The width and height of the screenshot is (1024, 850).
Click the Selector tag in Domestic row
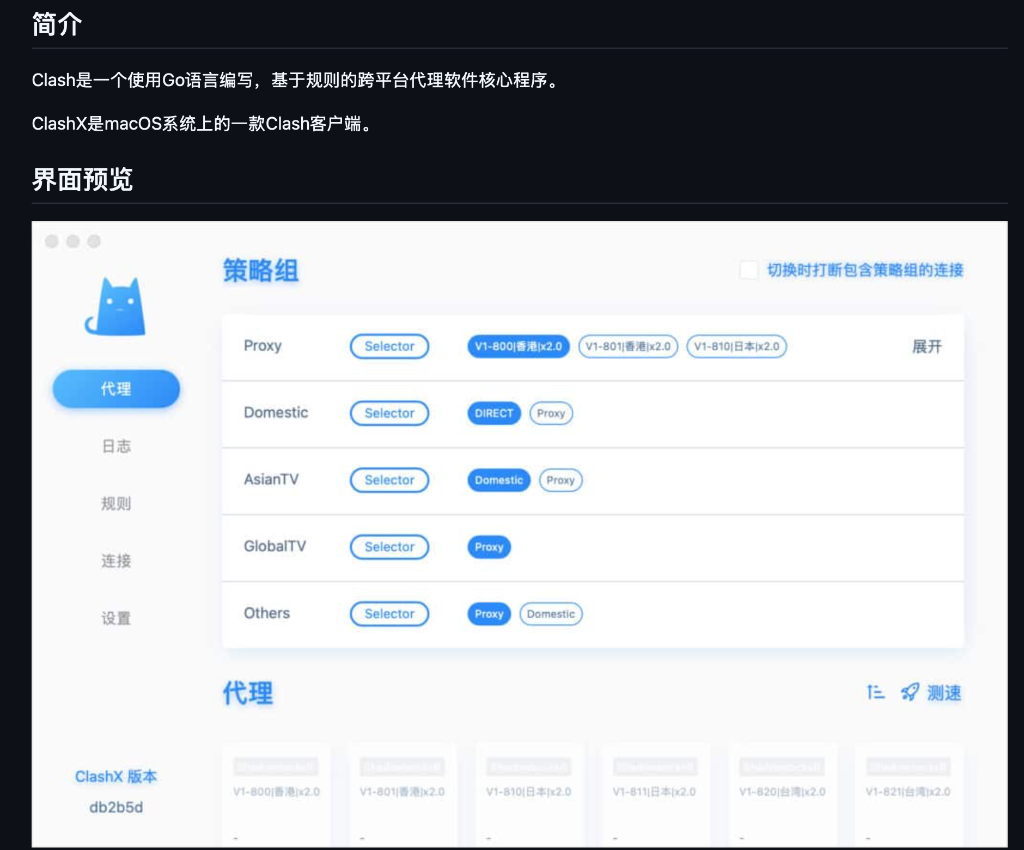click(x=389, y=413)
